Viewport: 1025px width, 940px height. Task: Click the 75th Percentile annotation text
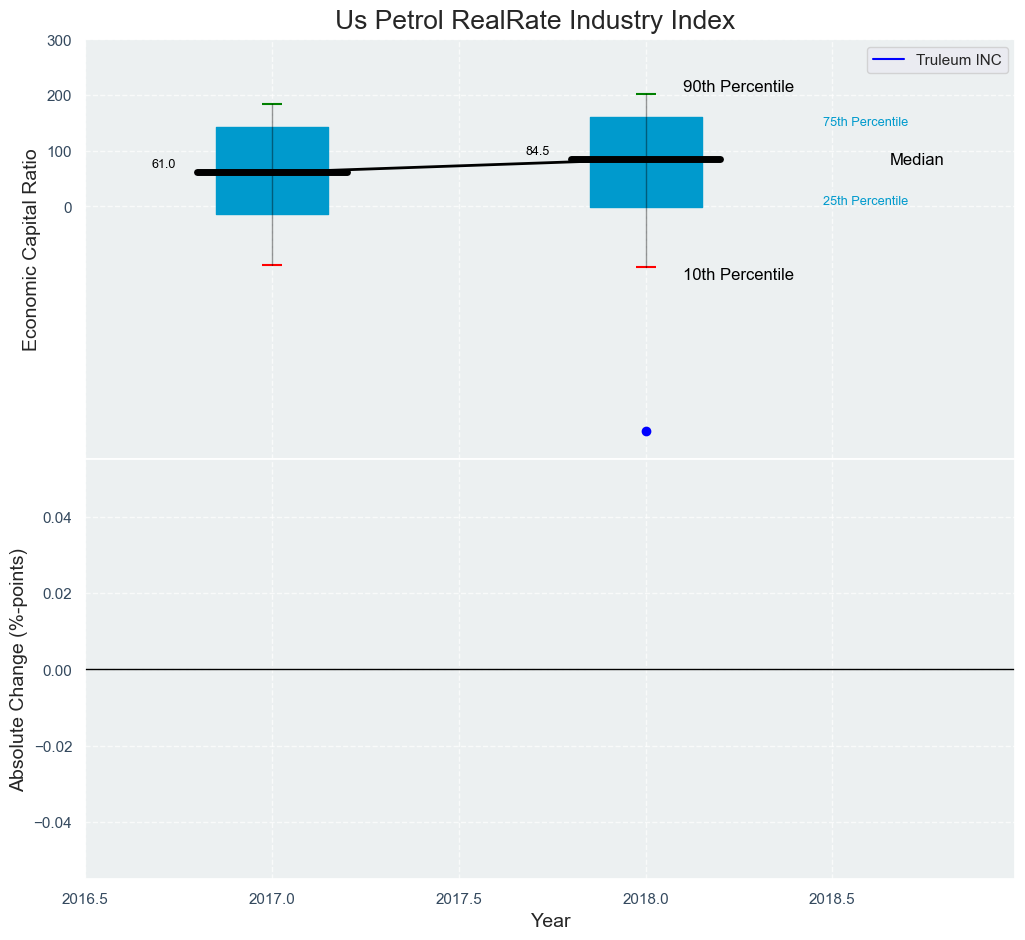[865, 122]
